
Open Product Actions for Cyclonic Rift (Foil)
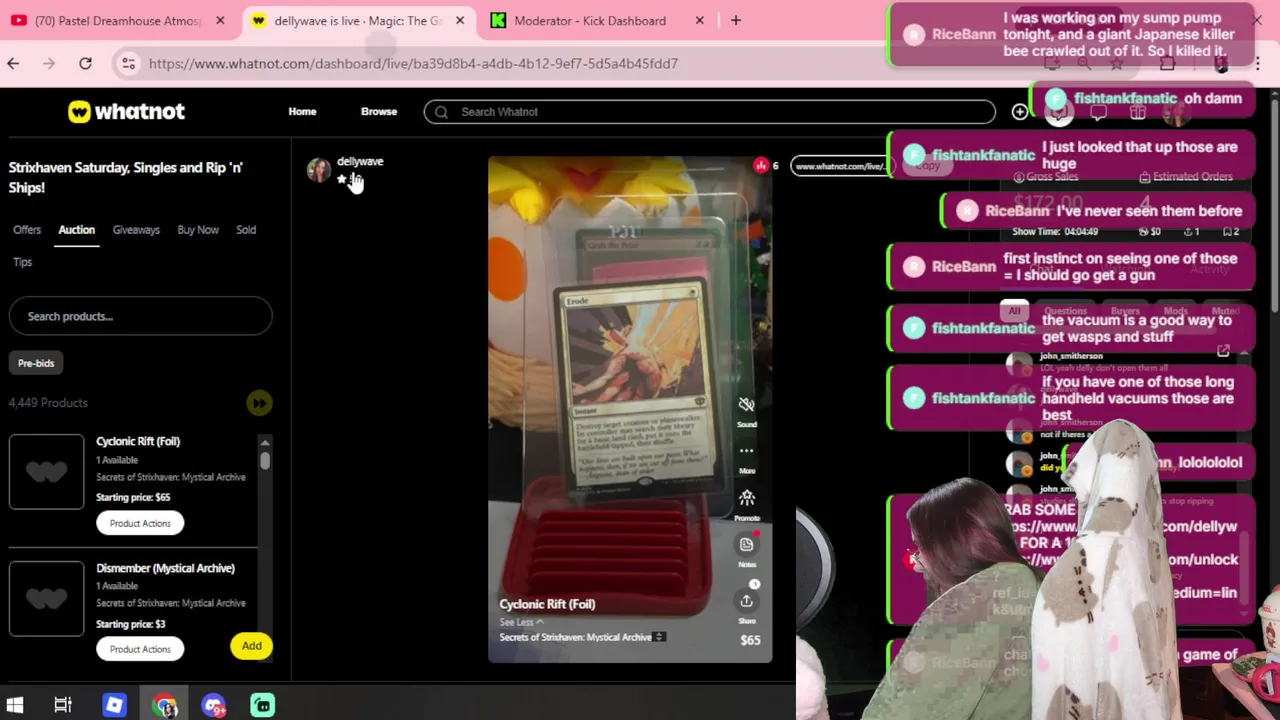point(140,523)
